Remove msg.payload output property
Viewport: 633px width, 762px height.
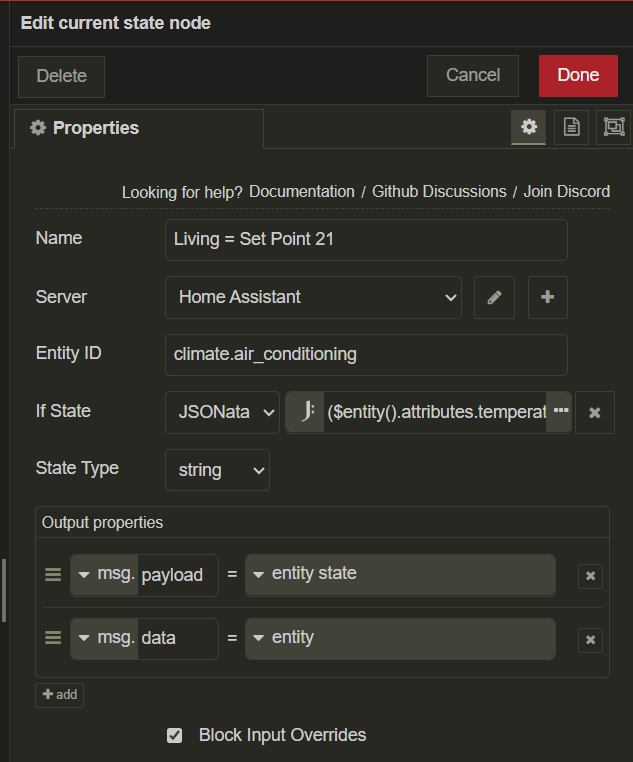pyautogui.click(x=590, y=575)
